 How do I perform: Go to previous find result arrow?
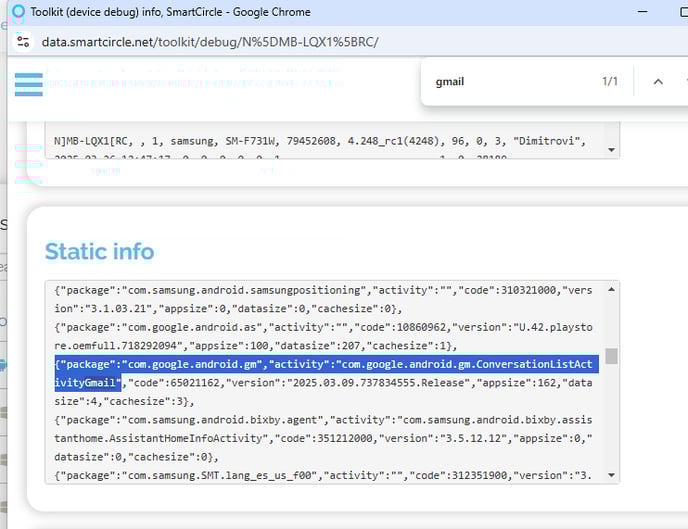click(658, 82)
